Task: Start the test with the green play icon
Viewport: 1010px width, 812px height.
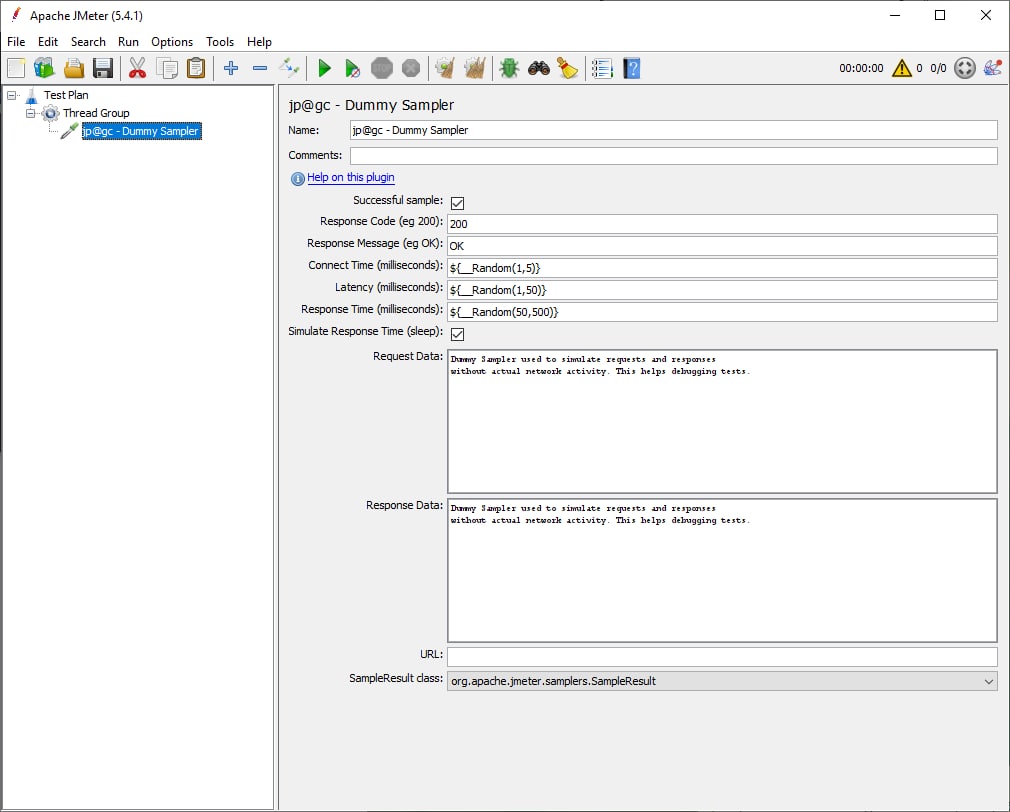Action: click(324, 68)
